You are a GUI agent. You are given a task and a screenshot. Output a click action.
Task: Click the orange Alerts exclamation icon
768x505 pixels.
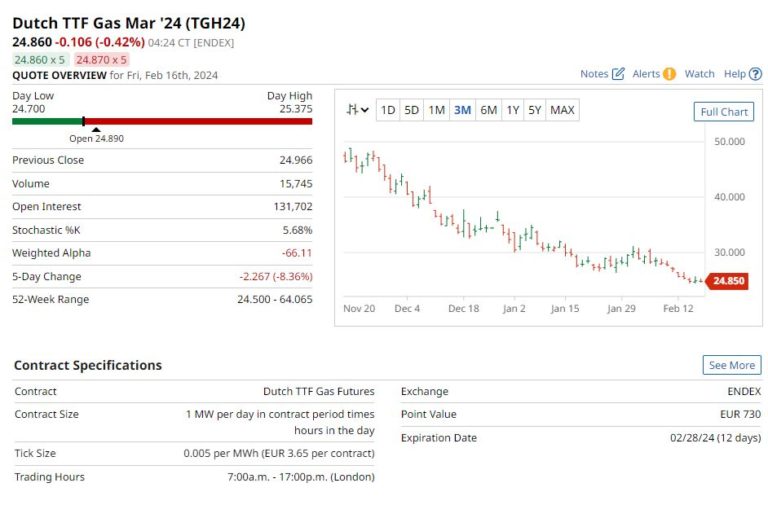pyautogui.click(x=669, y=74)
